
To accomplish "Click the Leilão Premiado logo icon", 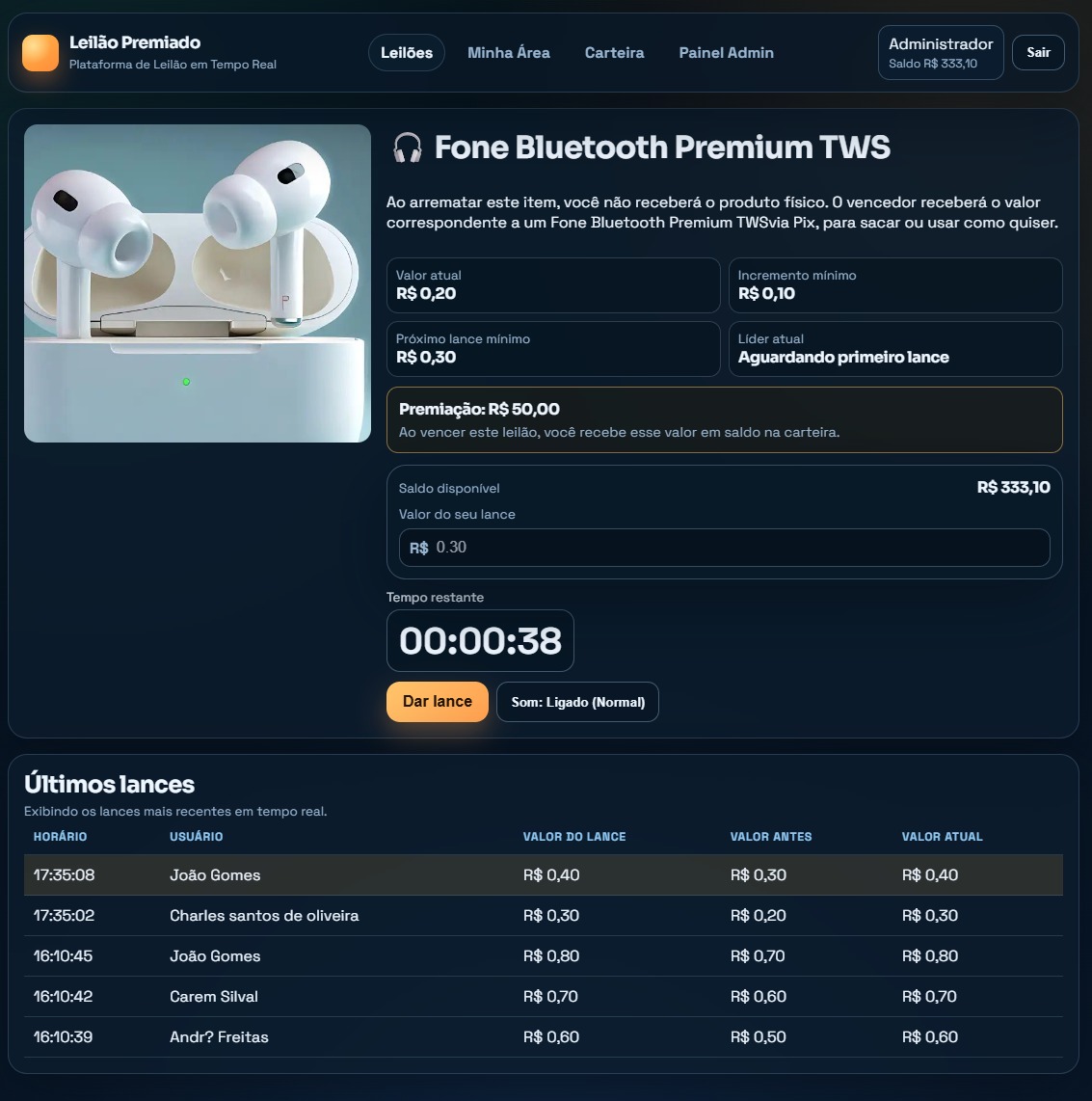I will 40,52.
